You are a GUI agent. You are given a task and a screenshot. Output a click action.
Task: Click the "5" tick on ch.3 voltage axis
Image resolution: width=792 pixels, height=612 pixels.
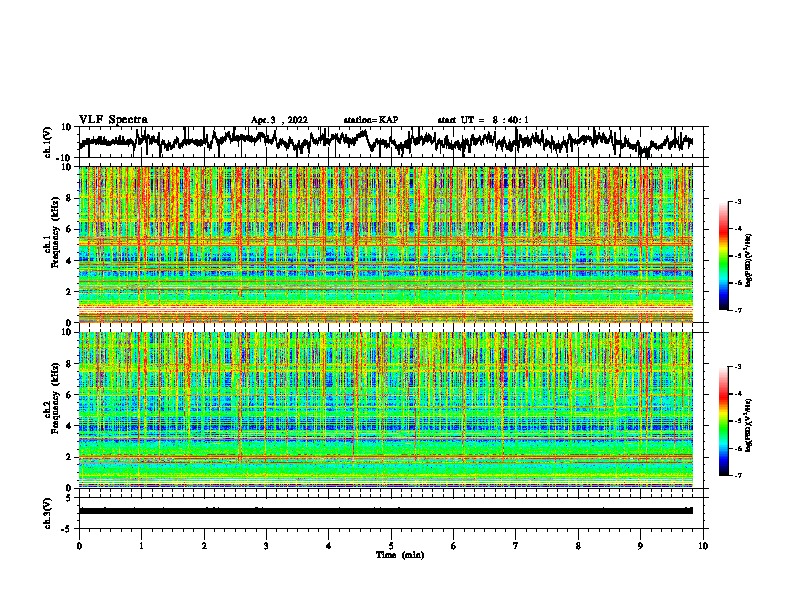point(70,498)
